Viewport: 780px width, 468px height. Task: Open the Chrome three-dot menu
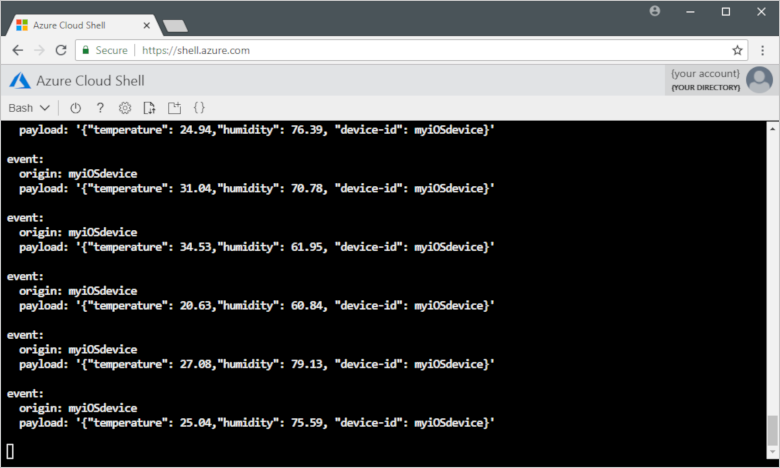click(763, 50)
